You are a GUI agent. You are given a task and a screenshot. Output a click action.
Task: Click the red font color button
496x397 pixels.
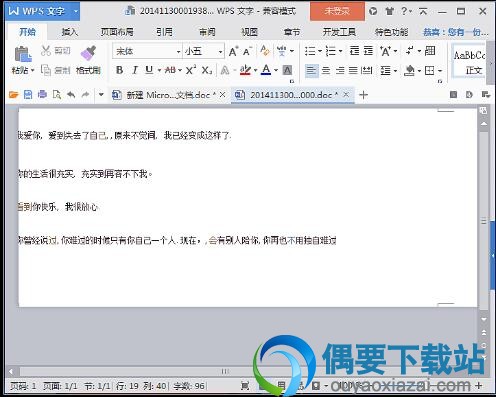pos(266,70)
